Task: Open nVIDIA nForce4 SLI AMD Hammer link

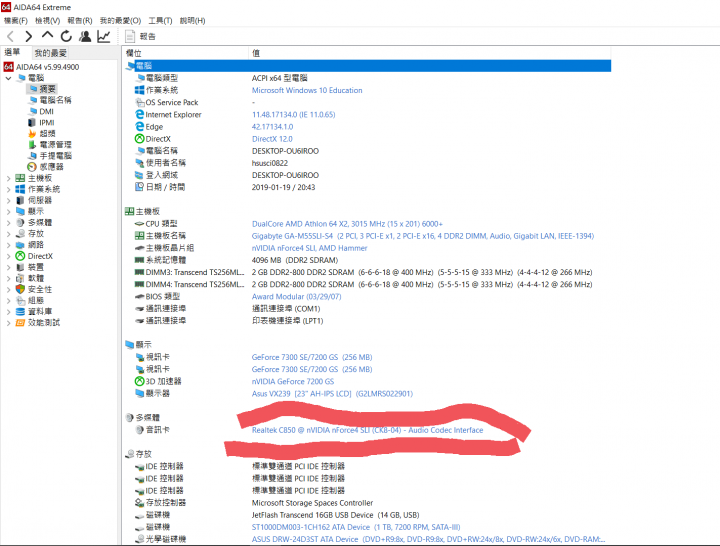Action: [309, 248]
